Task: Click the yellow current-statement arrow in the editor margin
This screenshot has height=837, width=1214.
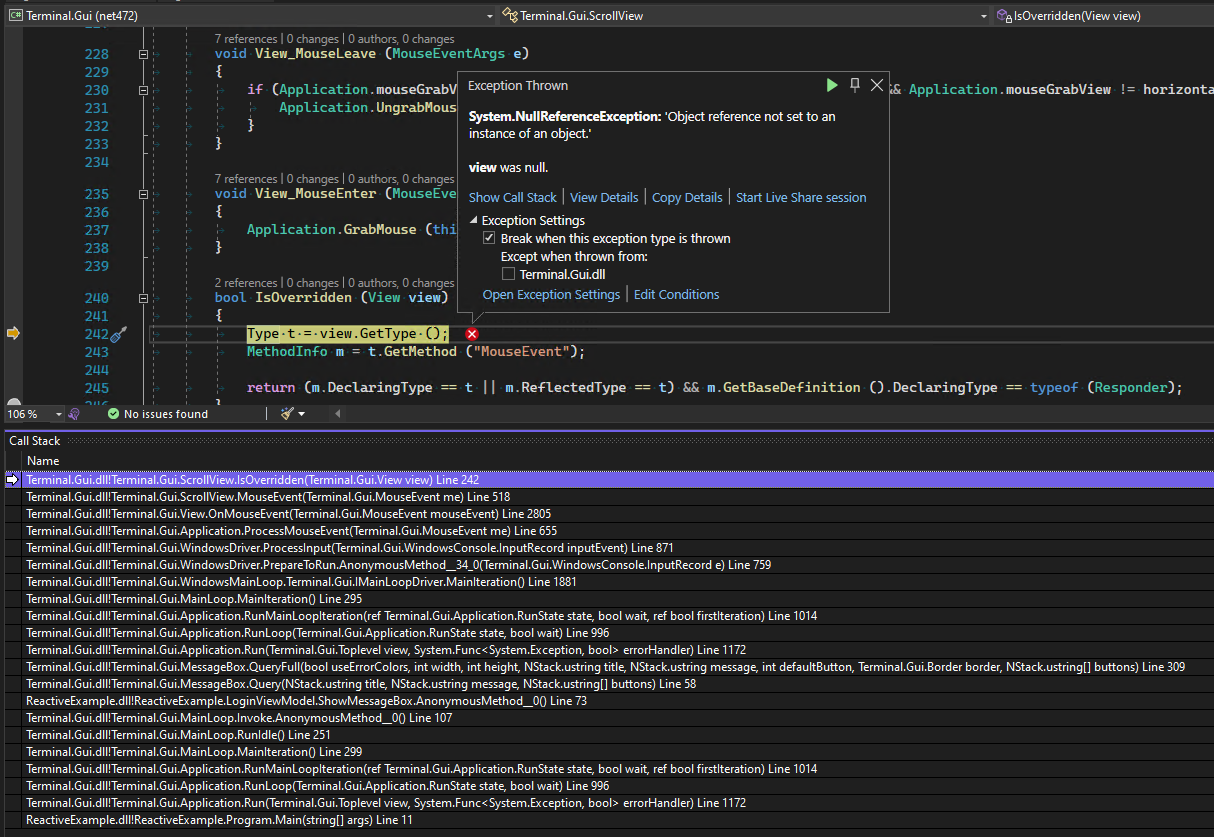Action: pyautogui.click(x=13, y=334)
